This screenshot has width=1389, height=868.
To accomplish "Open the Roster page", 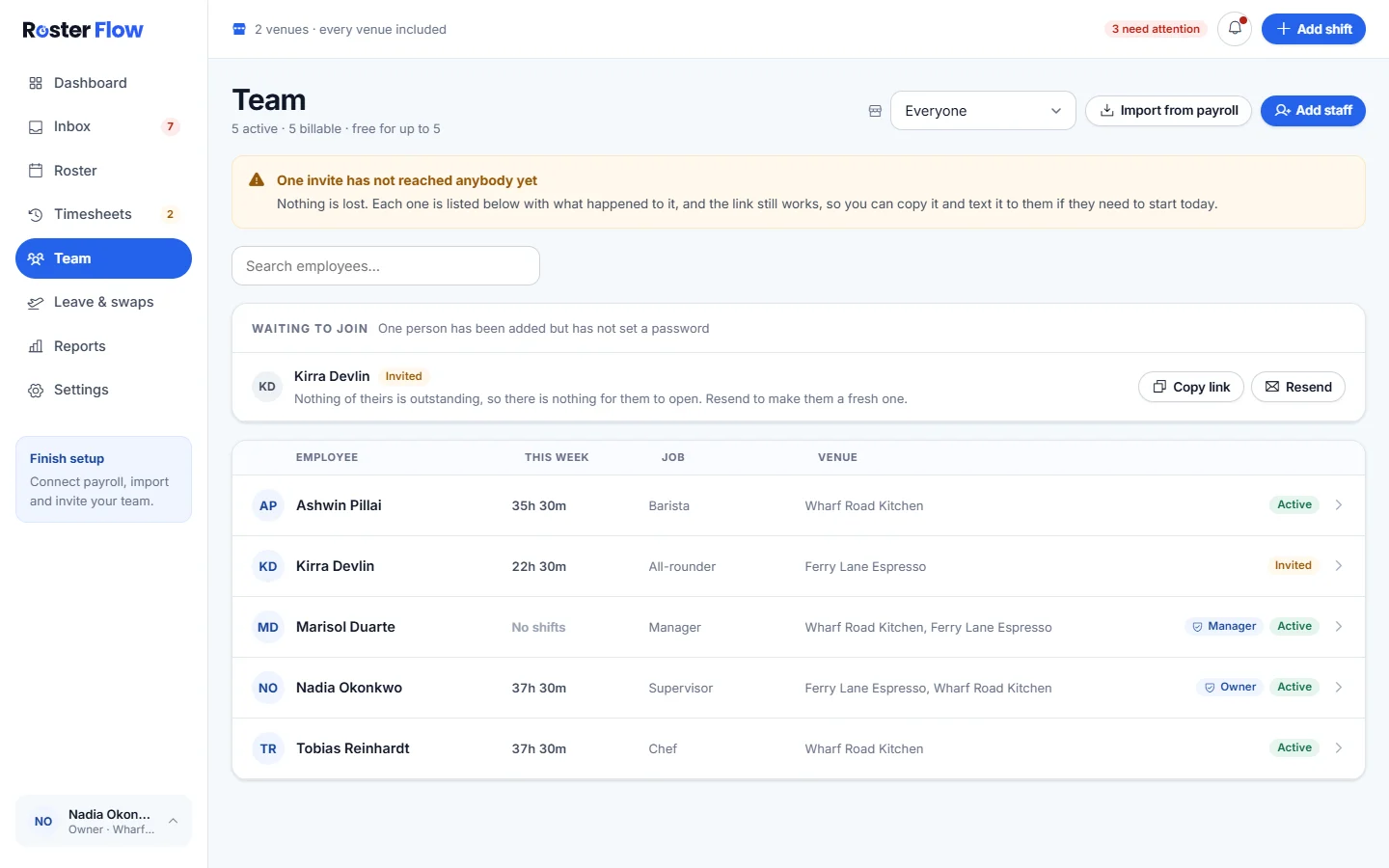I will click(x=103, y=171).
